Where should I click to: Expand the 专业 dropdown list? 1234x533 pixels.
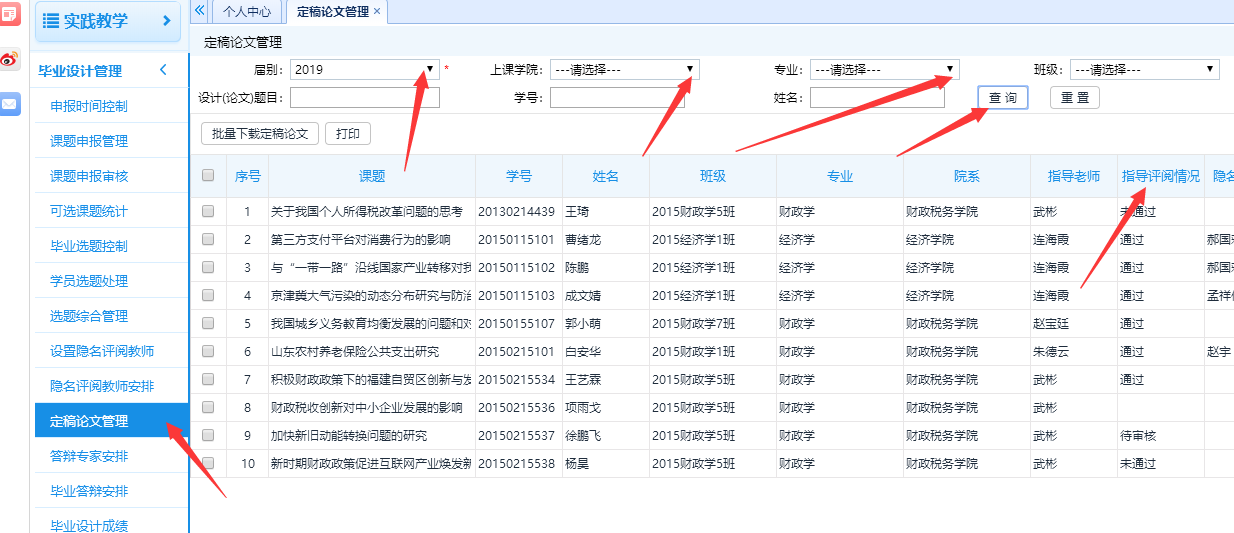point(950,69)
